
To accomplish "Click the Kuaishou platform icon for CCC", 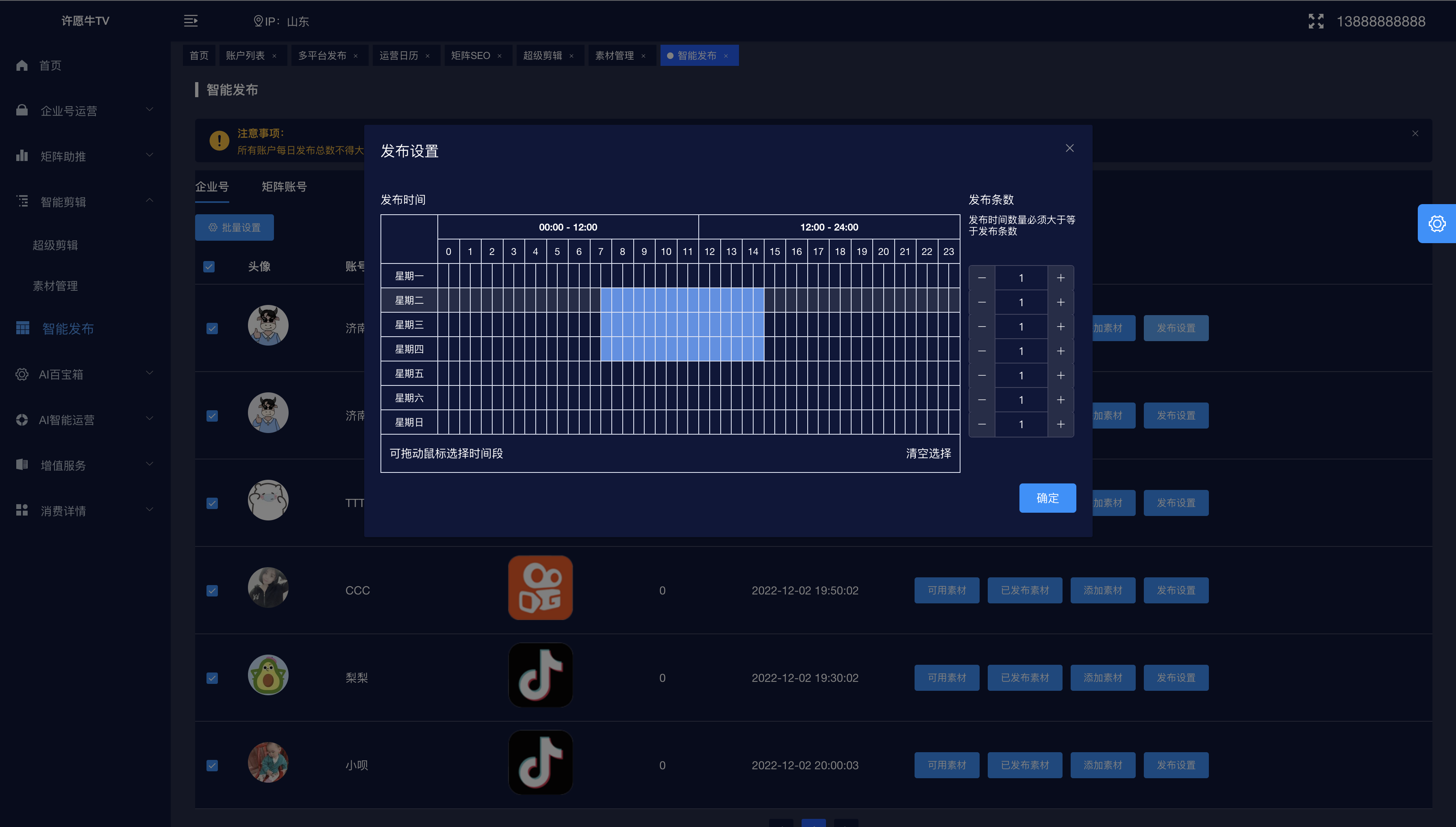I will [x=540, y=588].
